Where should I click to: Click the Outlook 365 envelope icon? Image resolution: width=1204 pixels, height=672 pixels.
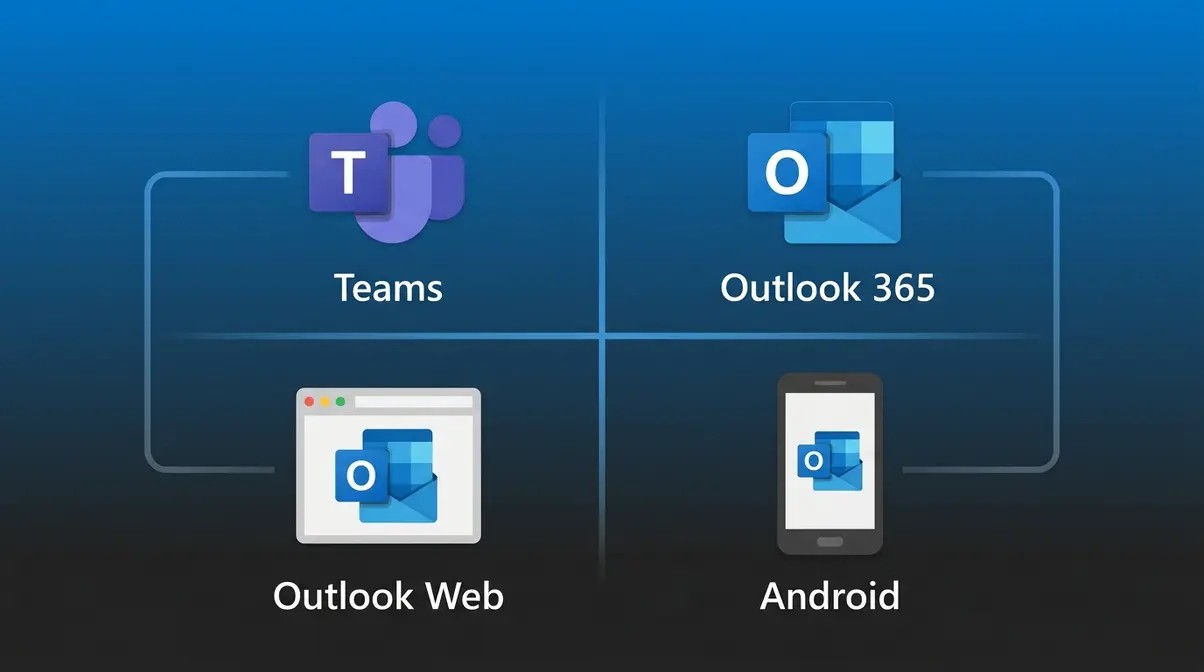tap(824, 172)
